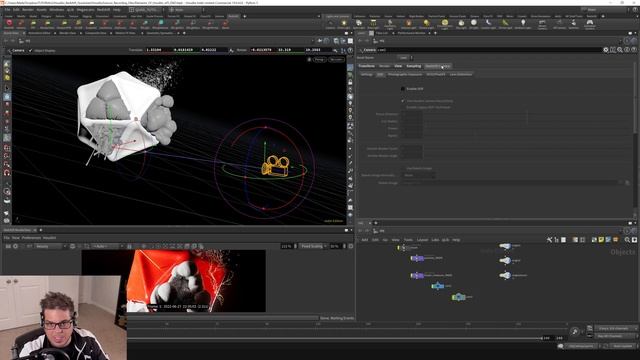
Task: Click the GI Light shelf tool
Action: [474, 24]
